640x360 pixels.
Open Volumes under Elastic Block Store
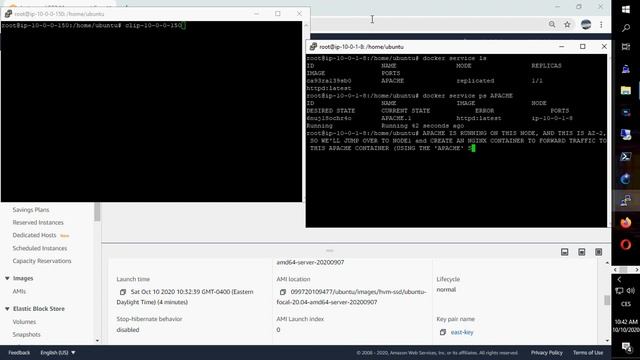tap(24, 322)
